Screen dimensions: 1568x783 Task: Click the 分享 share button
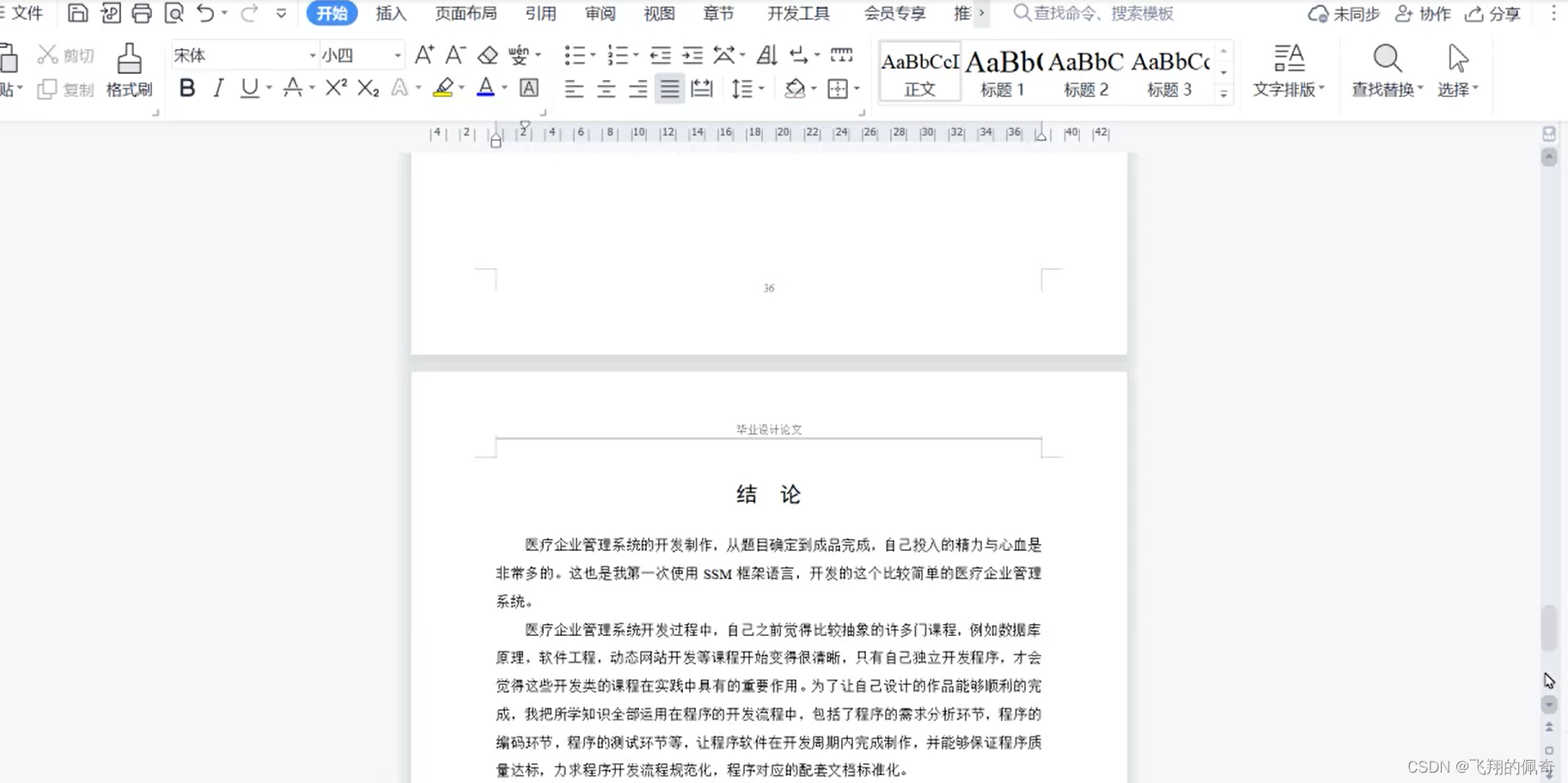point(1492,14)
